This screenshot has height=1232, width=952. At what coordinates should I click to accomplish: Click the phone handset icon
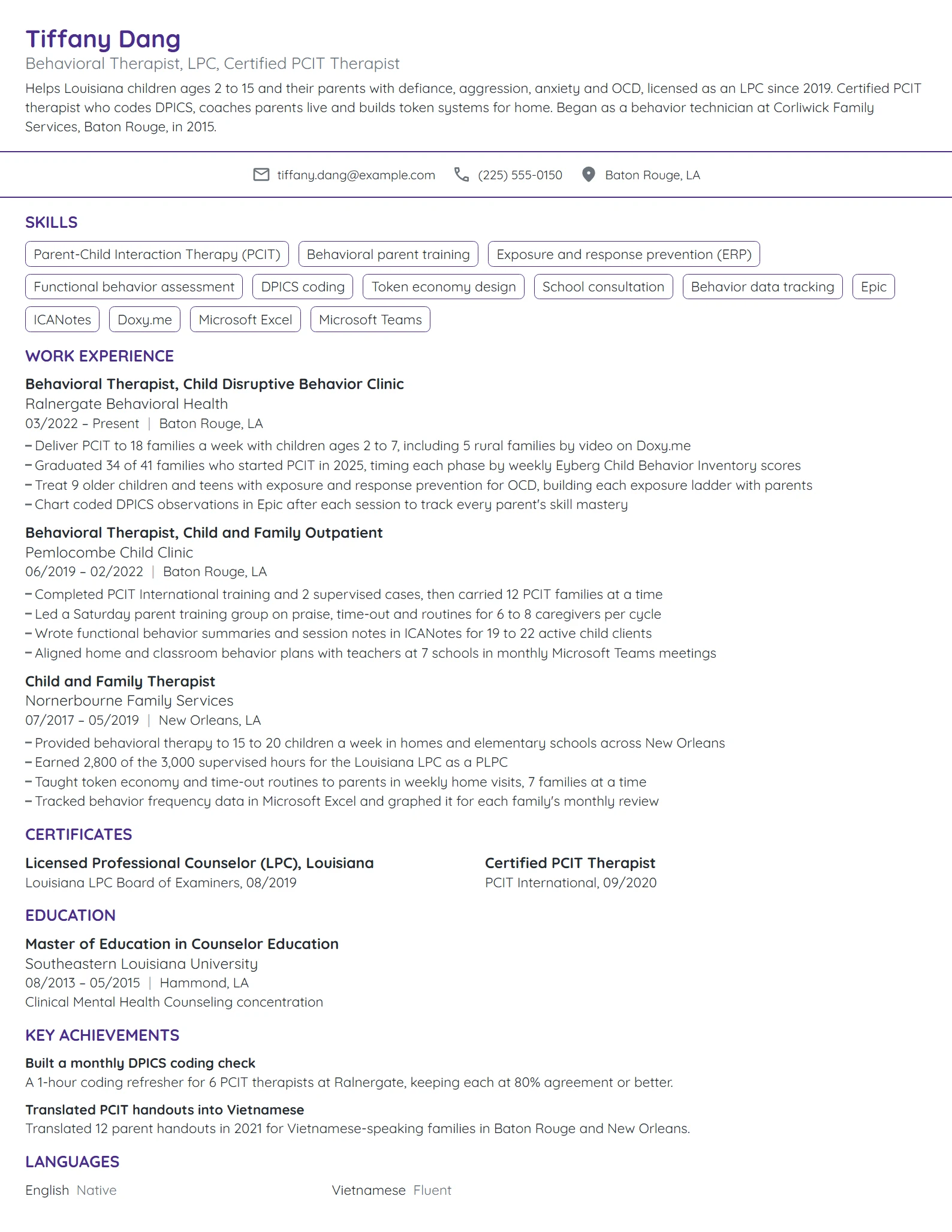[x=462, y=174]
